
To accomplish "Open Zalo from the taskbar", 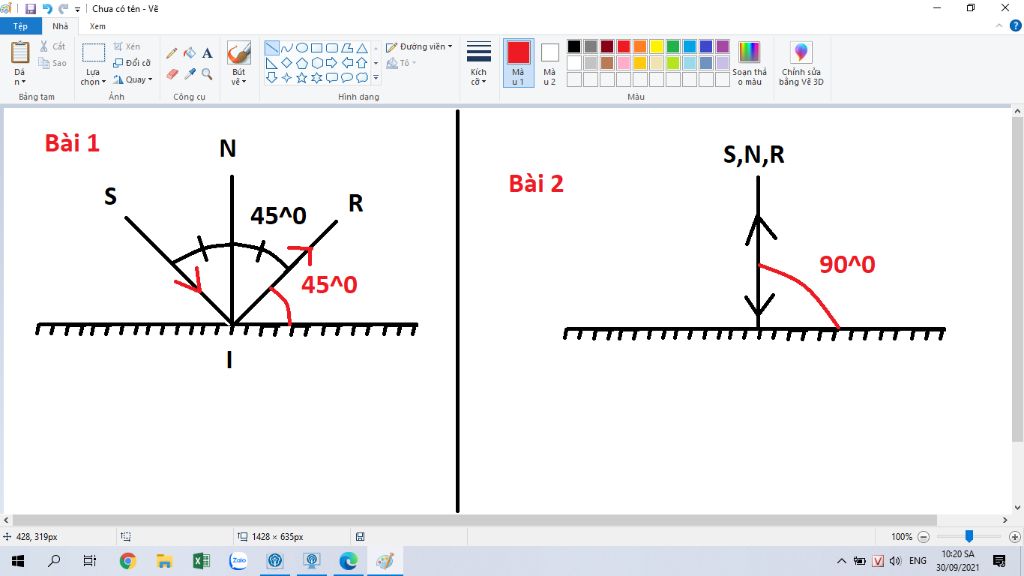I will pyautogui.click(x=238, y=560).
